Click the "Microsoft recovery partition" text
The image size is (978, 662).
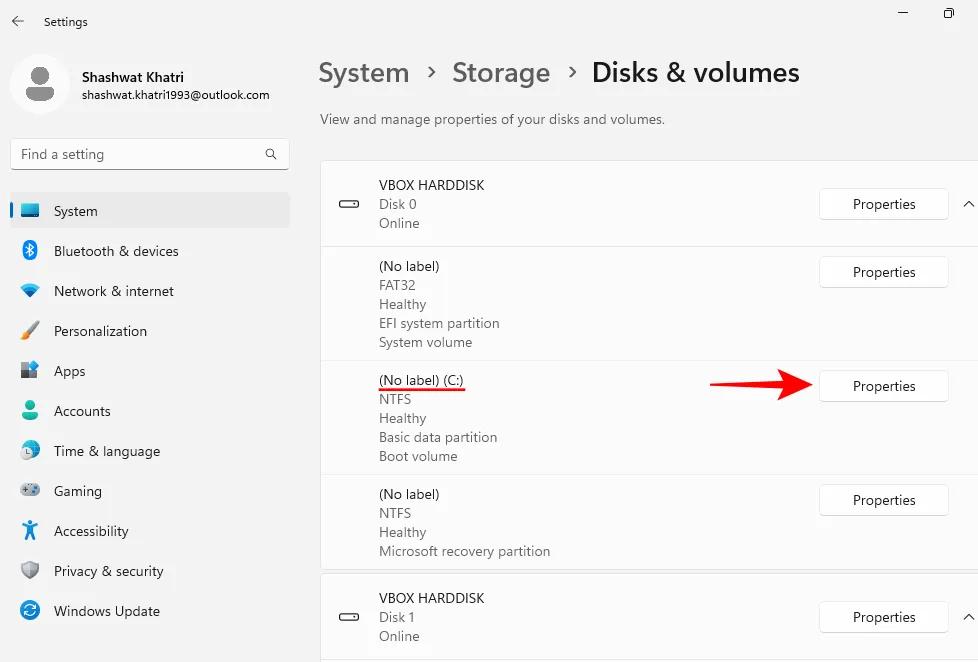tap(465, 551)
